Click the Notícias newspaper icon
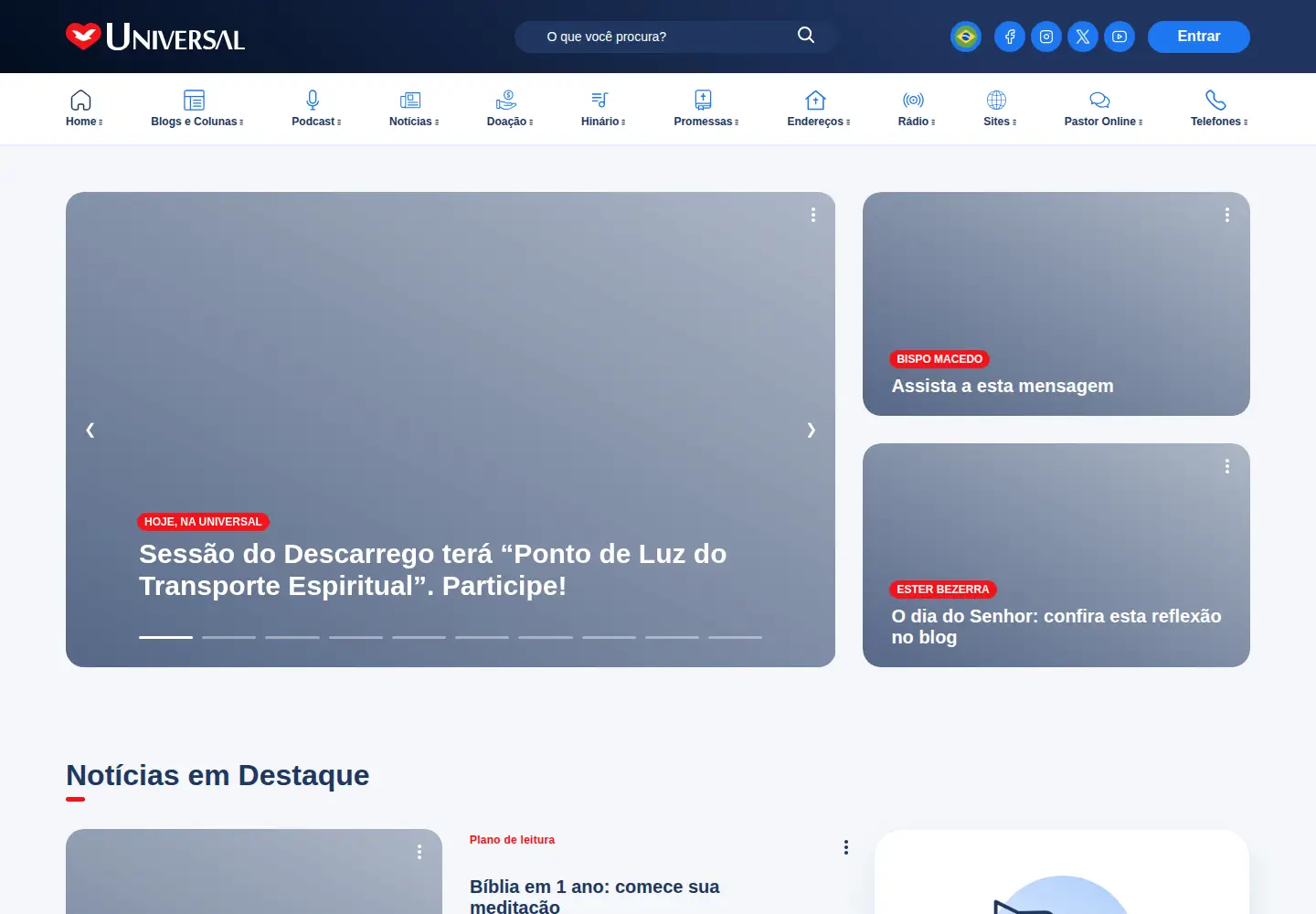 410,100
